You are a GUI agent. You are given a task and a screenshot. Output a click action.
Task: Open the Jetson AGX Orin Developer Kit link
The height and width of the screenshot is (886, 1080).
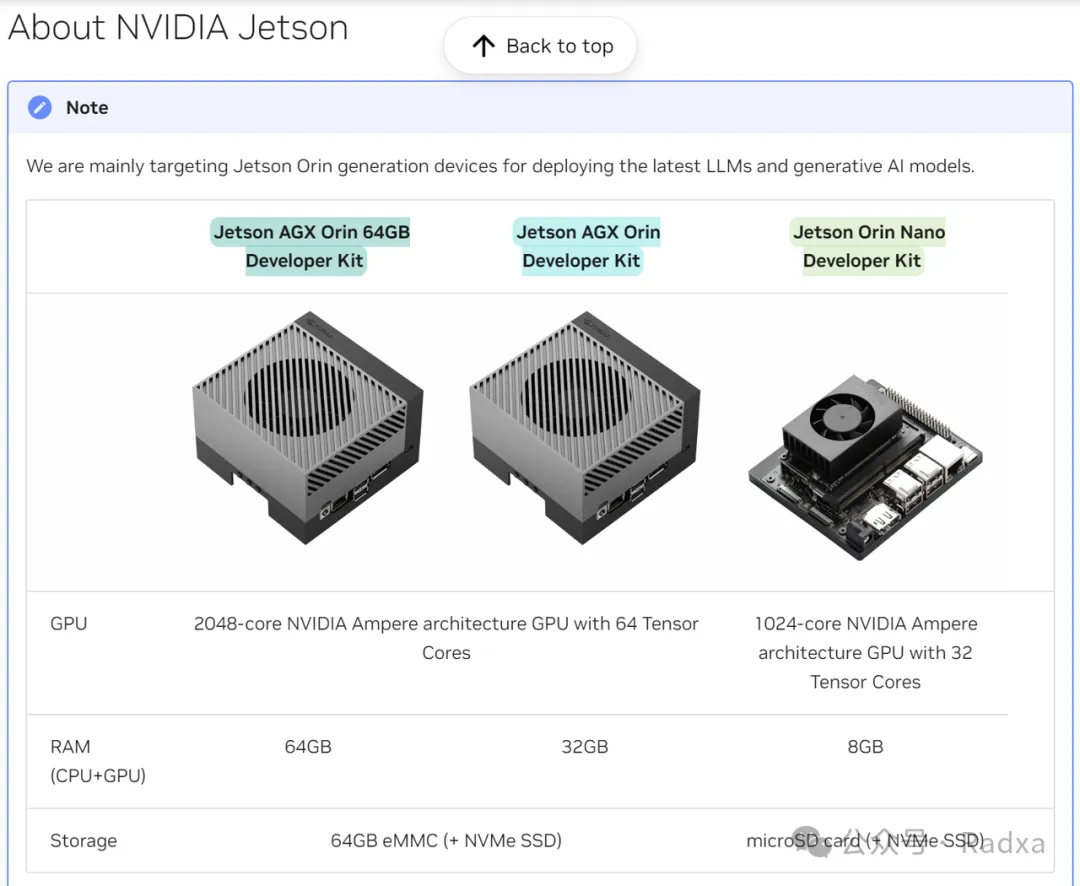pos(587,246)
